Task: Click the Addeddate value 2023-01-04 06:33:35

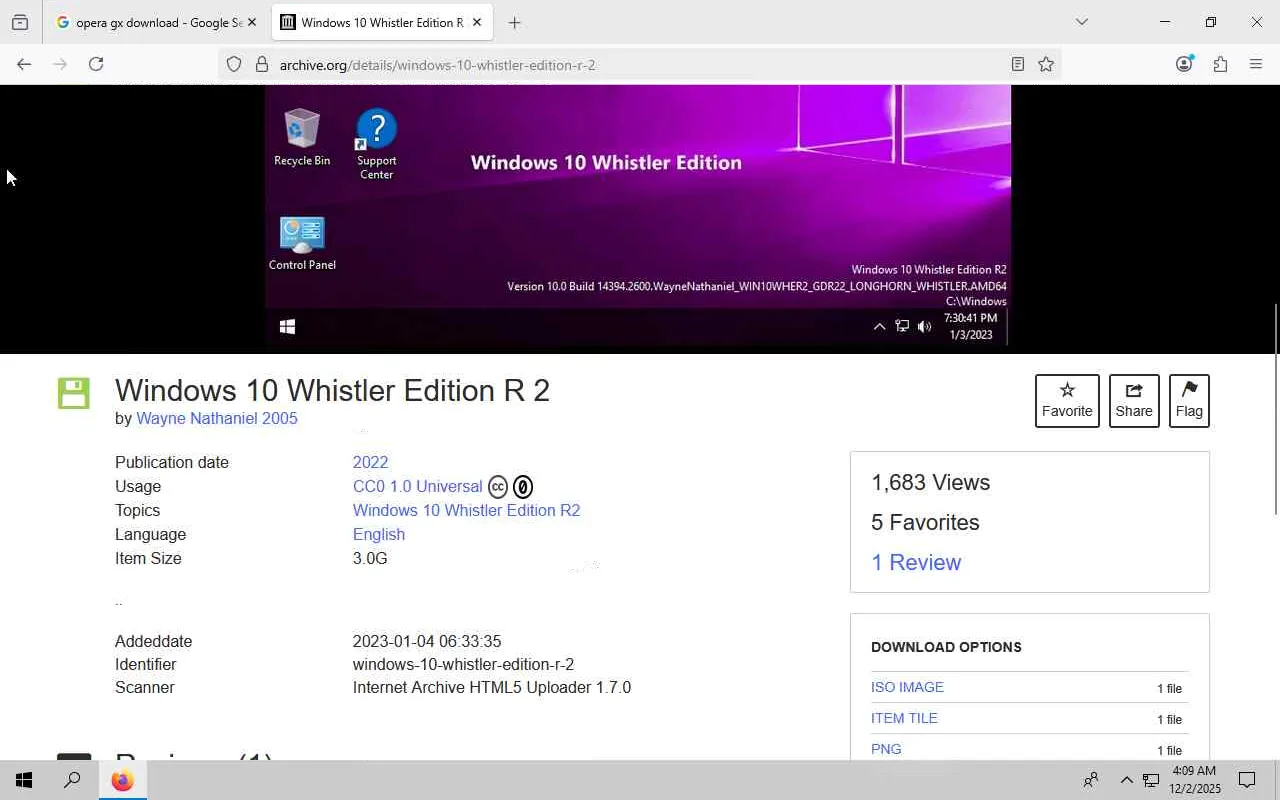Action: pos(427,641)
